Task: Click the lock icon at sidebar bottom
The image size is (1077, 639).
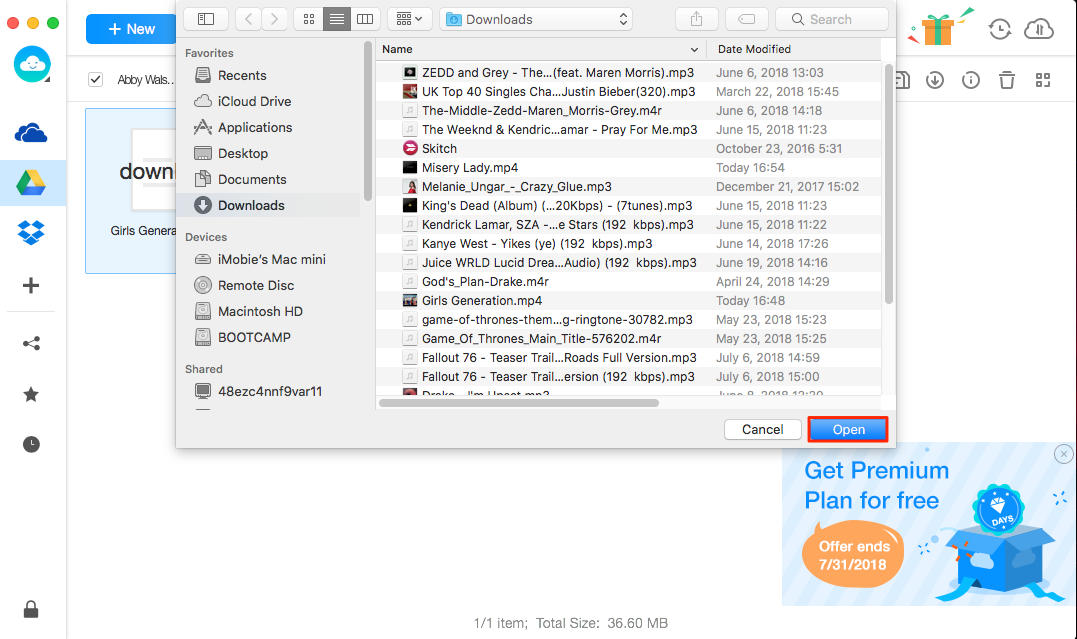Action: click(31, 609)
